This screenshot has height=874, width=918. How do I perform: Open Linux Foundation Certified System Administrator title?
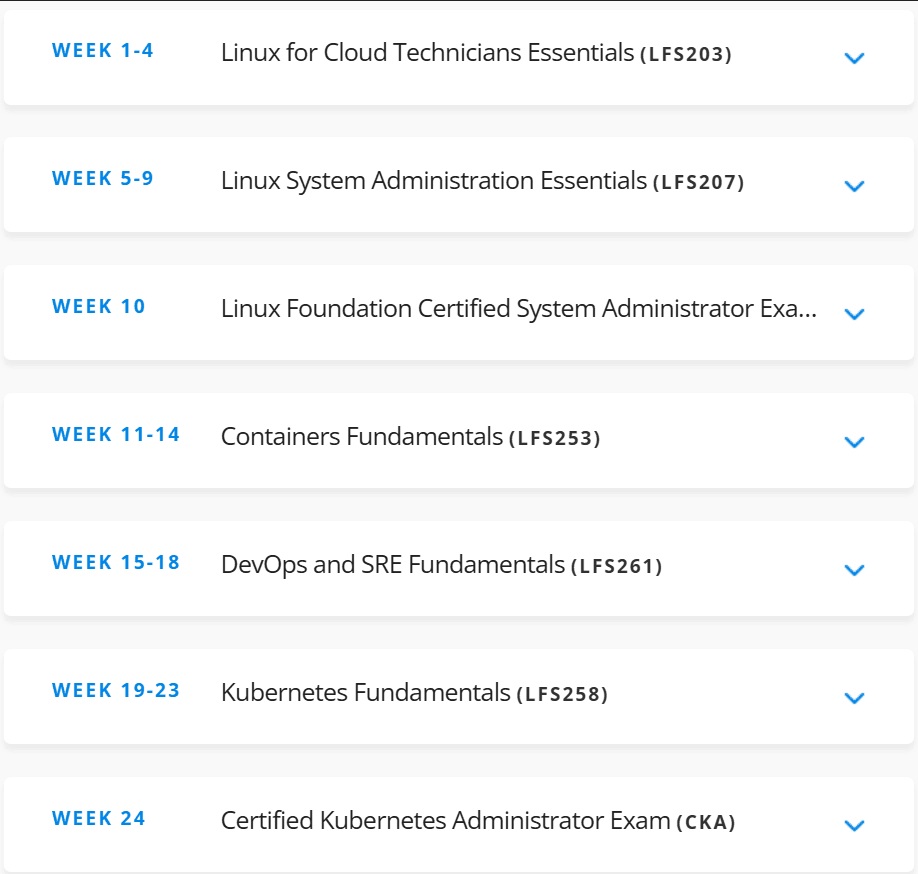tap(519, 309)
